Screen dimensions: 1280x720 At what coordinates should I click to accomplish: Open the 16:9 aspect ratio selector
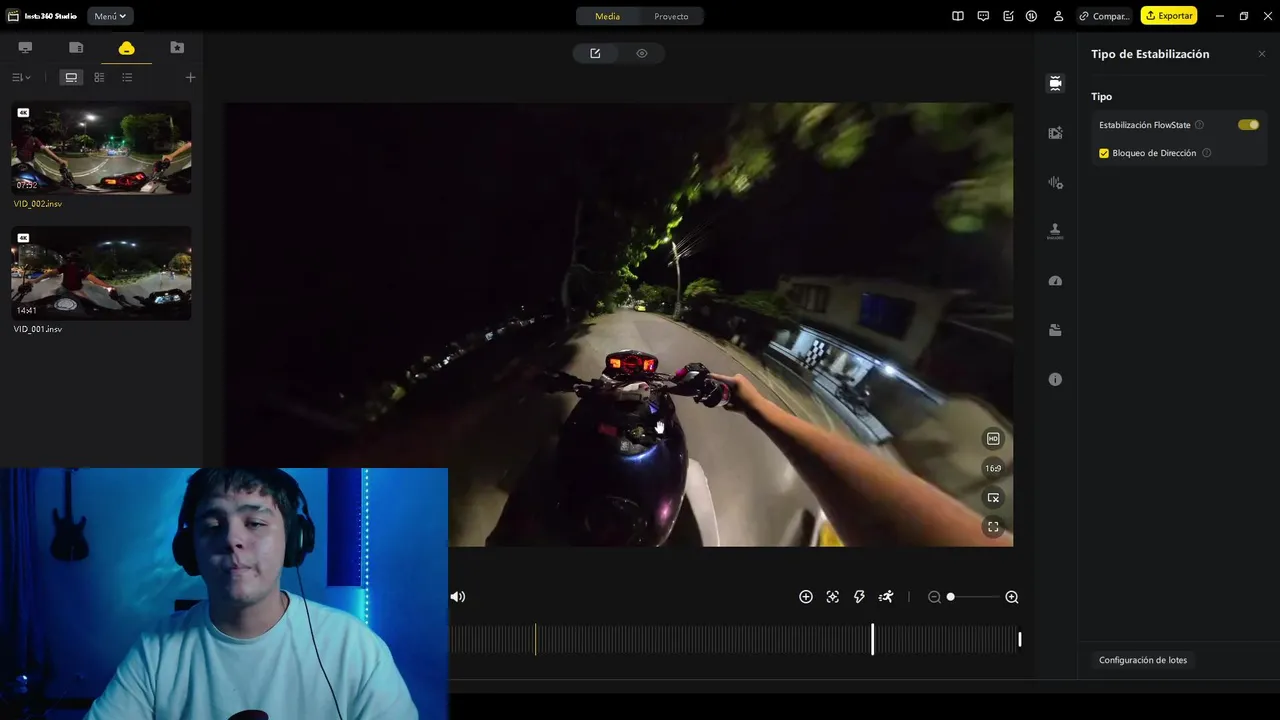(993, 468)
